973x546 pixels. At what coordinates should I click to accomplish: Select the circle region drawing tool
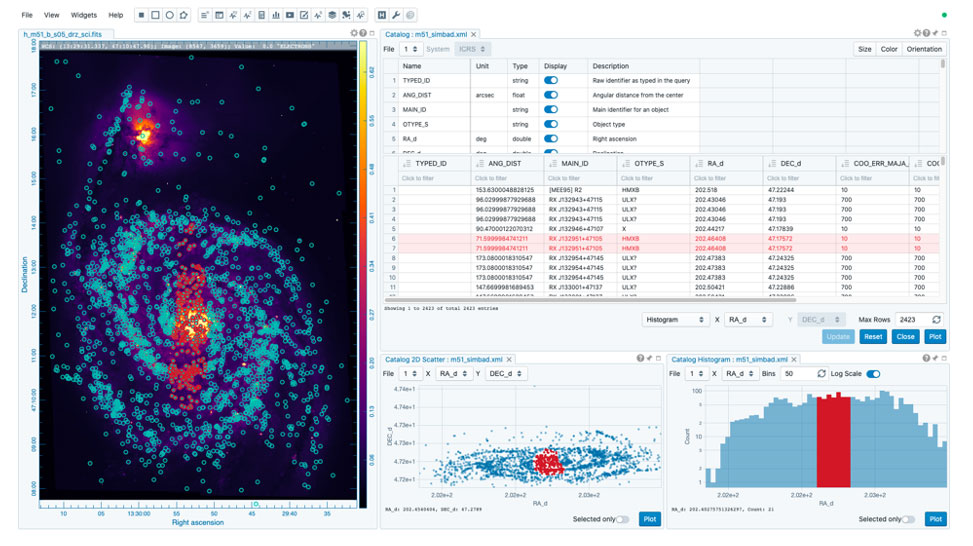click(x=169, y=15)
